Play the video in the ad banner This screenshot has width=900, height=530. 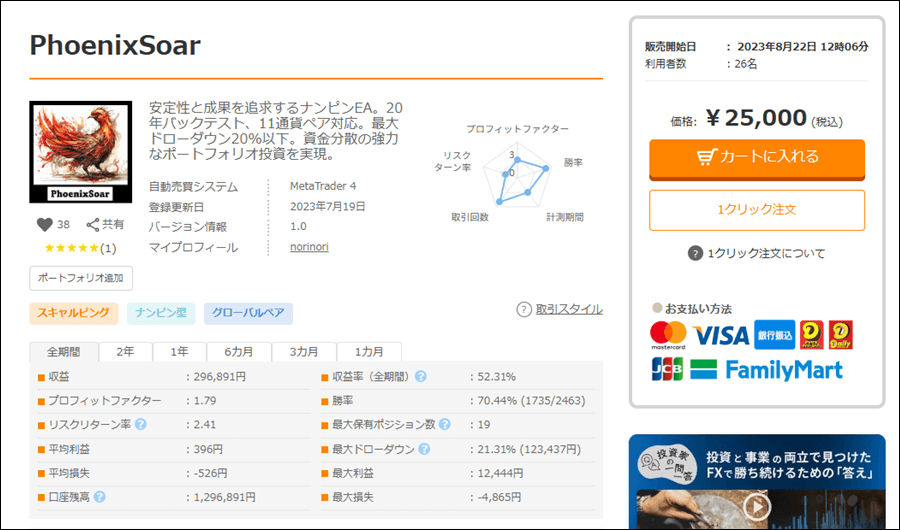pos(756,506)
